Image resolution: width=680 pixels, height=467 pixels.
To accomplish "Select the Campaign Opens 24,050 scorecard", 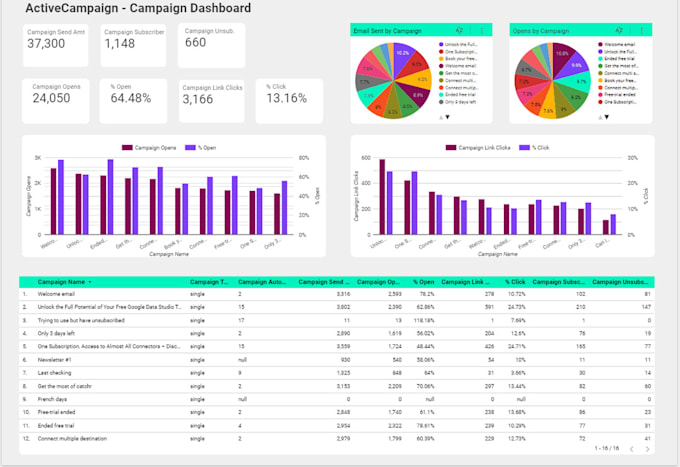I will 56,101.
